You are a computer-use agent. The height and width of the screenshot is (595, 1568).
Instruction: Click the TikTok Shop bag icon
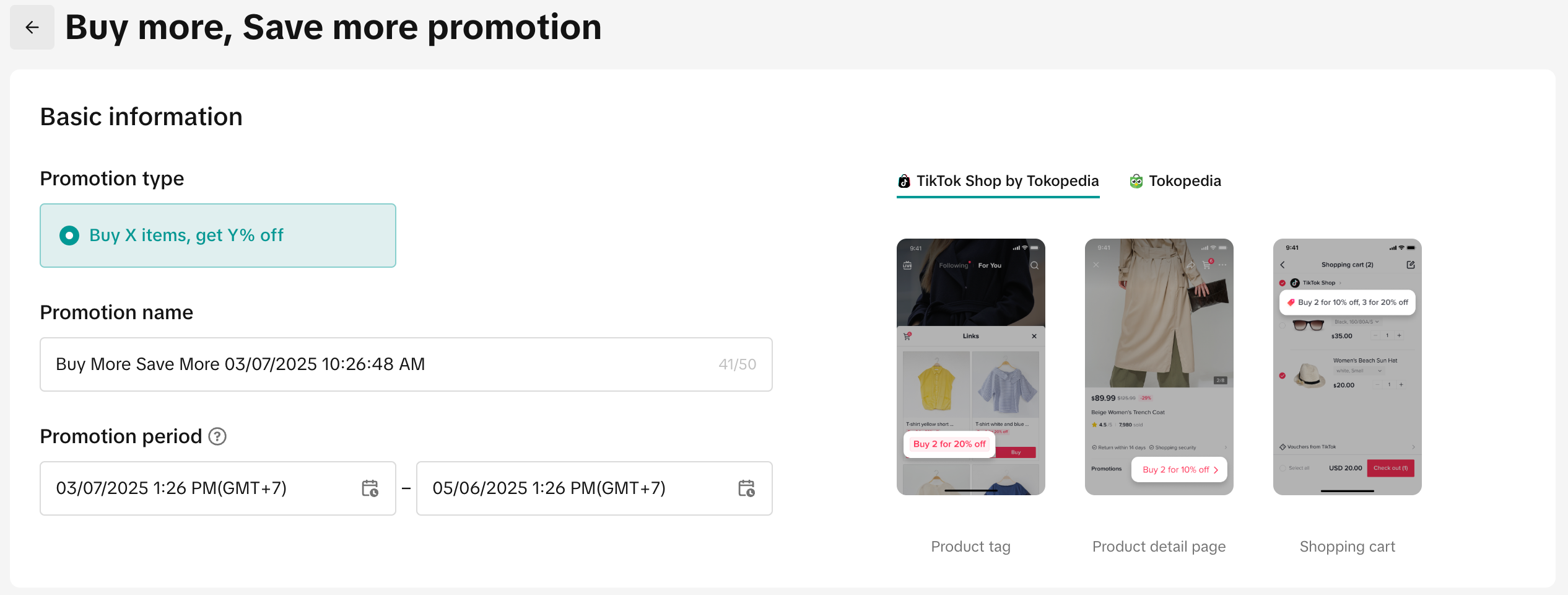904,181
